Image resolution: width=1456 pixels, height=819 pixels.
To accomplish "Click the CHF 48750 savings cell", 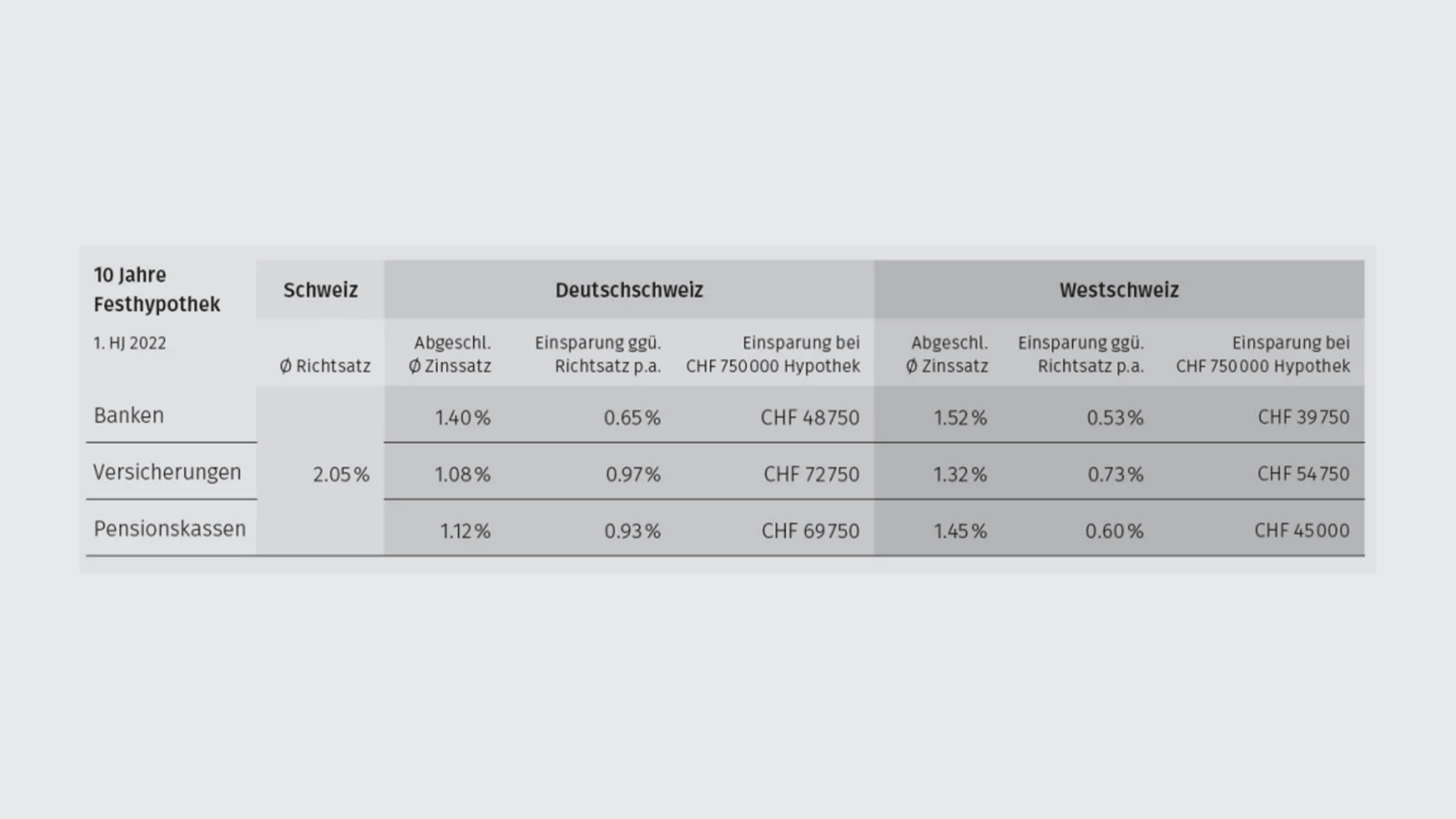I will [810, 418].
